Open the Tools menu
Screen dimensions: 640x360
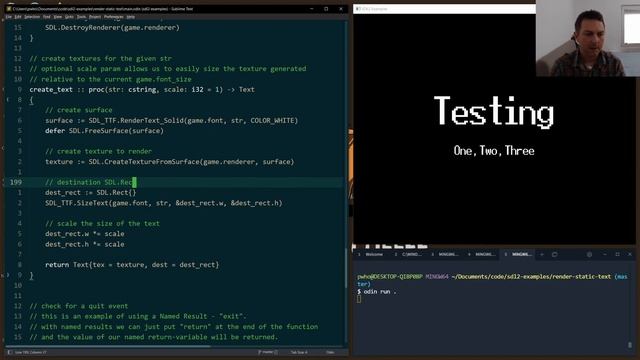click(81, 17)
